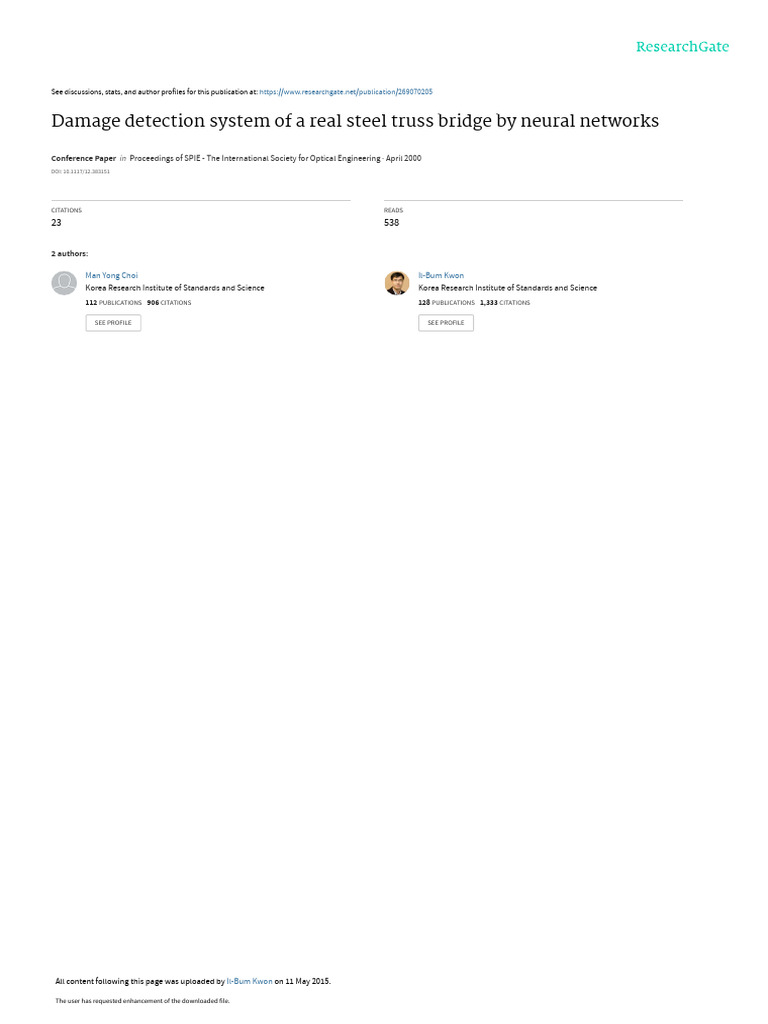This screenshot has height=1024, width=768.
Task: Click Il-Bum Kwon's 128 publications count
Action: [x=447, y=303]
